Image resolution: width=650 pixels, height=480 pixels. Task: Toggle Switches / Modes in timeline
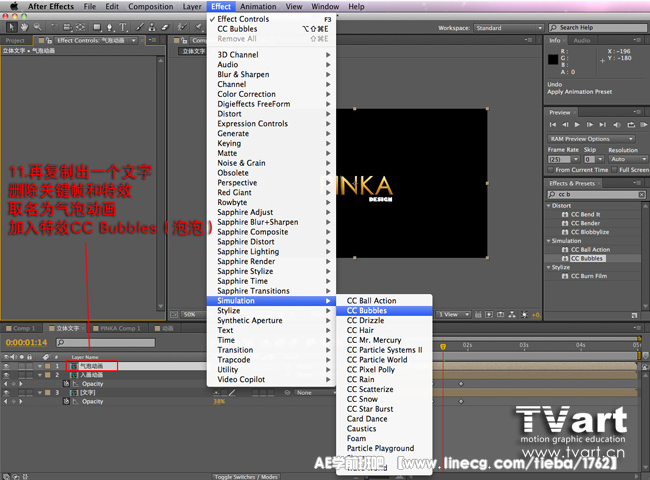[x=246, y=477]
